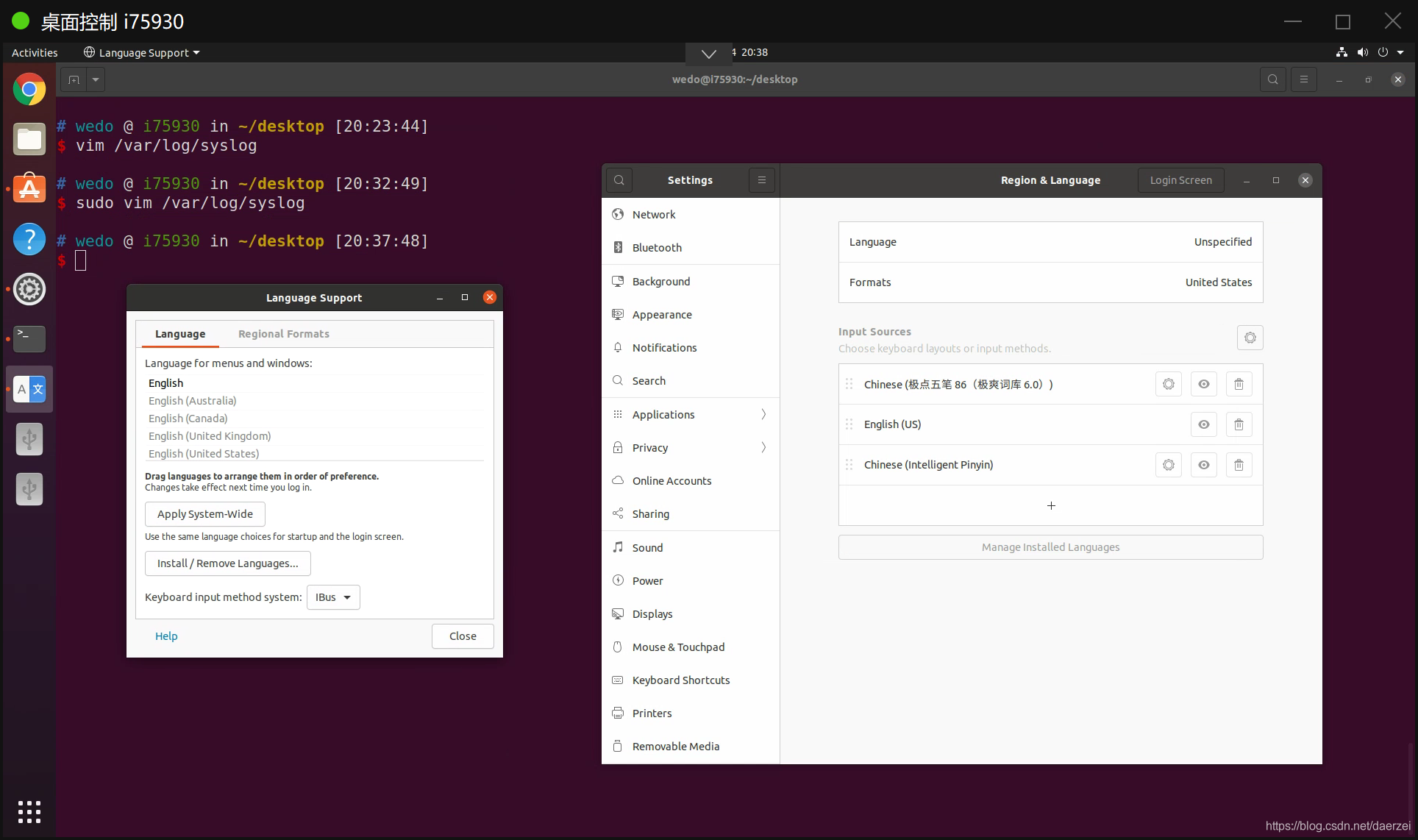
Task: Click the Settings search icon
Action: (x=619, y=180)
